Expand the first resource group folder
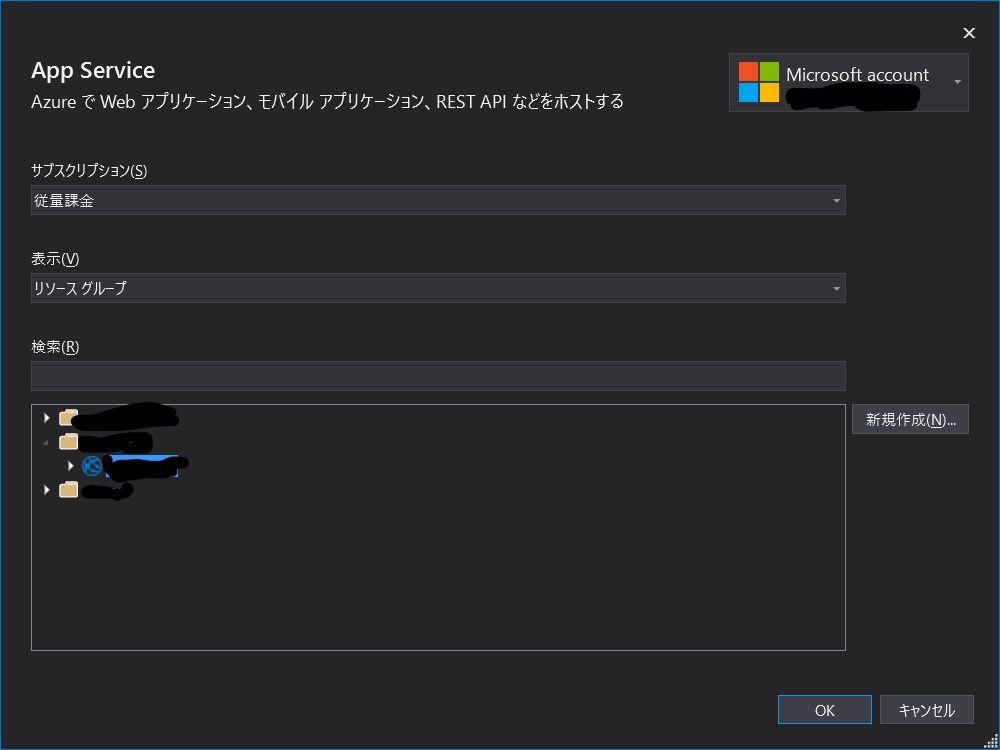This screenshot has height=750, width=1000. [x=46, y=418]
